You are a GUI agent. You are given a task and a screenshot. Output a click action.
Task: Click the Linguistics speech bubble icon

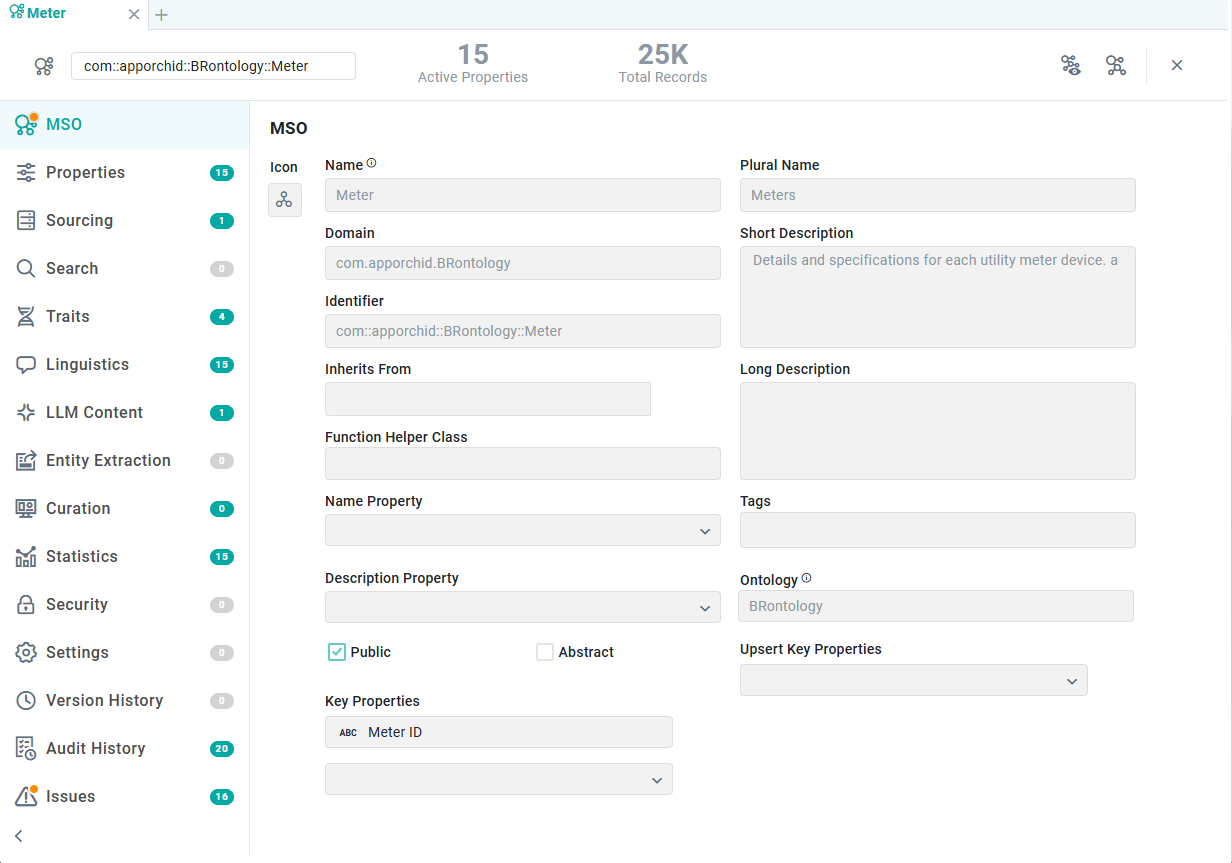pyautogui.click(x=26, y=365)
